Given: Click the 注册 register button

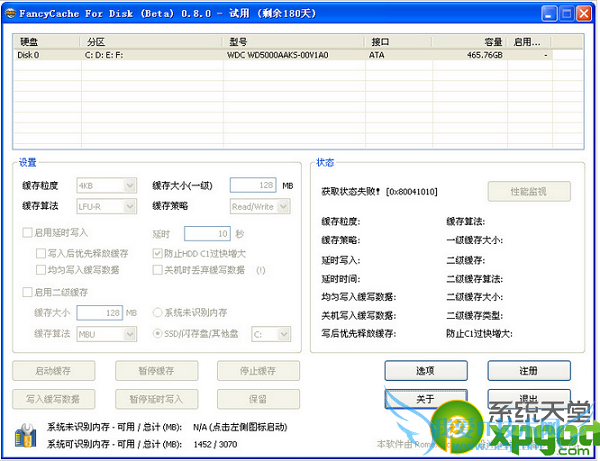Looking at the screenshot, I should (529, 371).
